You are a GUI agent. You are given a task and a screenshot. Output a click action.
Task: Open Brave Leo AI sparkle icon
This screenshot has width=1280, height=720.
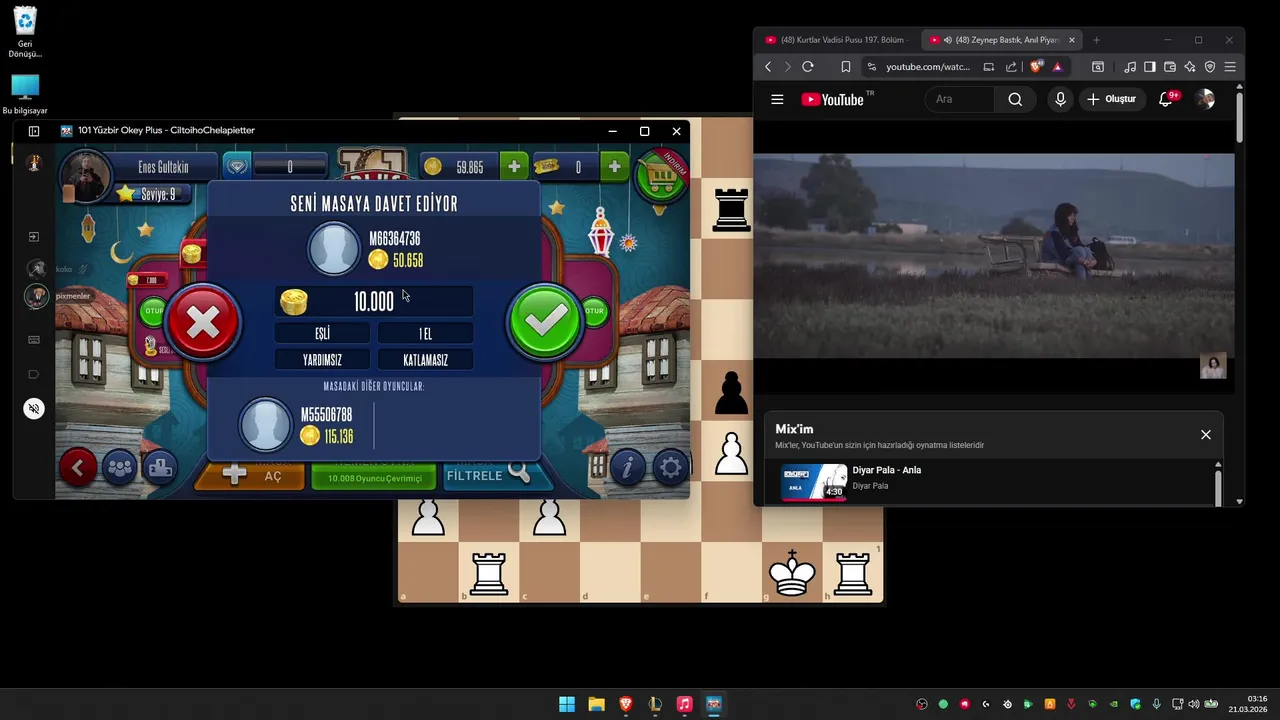coord(1190,67)
